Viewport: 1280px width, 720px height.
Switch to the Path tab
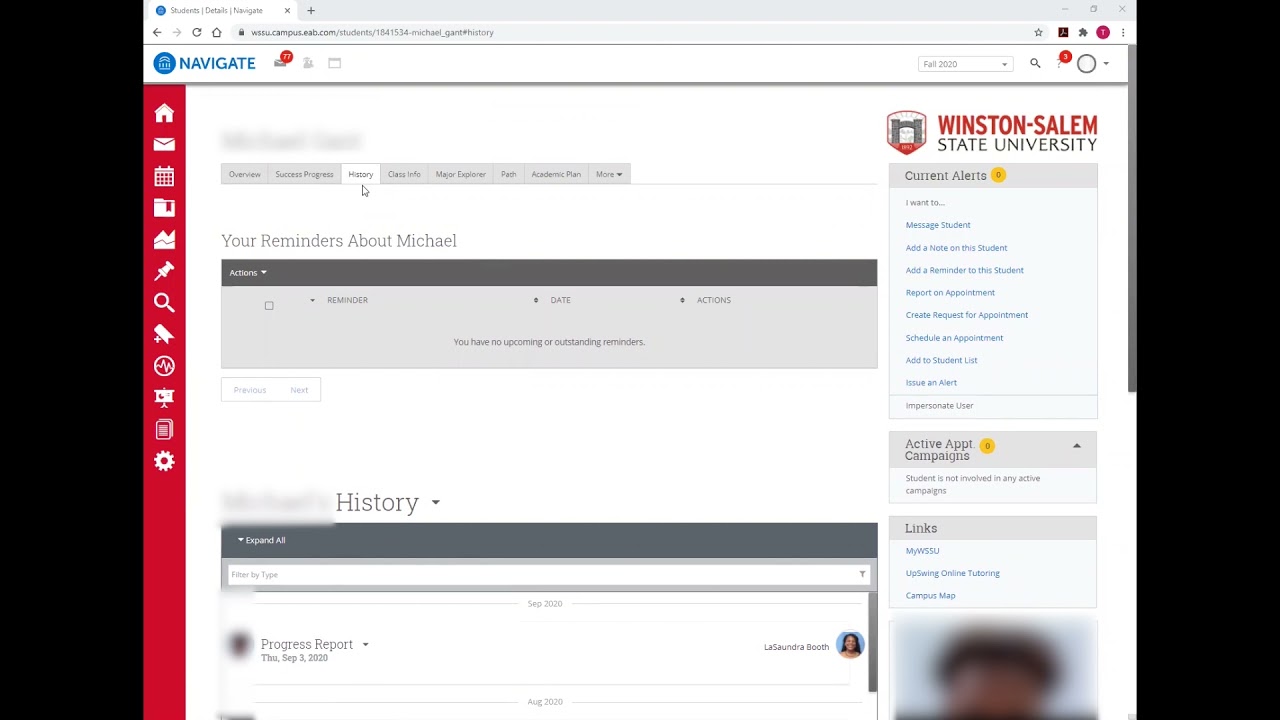[x=509, y=174]
